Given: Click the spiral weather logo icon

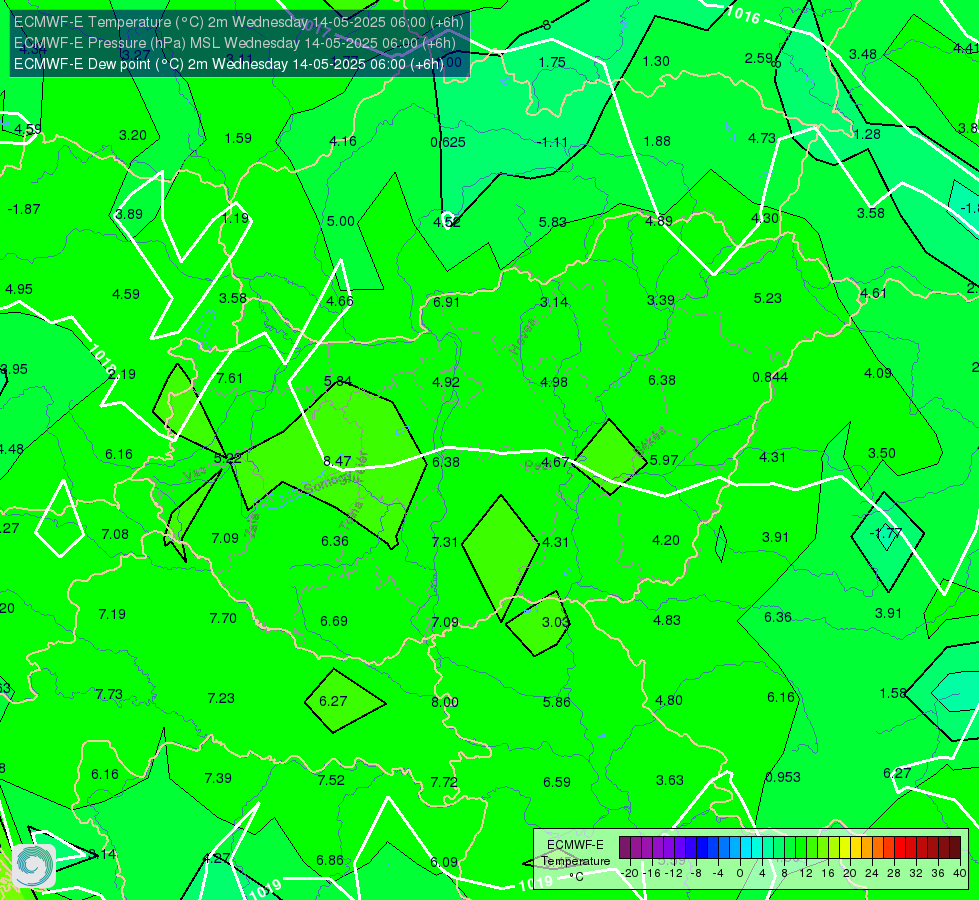Looking at the screenshot, I should click(34, 866).
